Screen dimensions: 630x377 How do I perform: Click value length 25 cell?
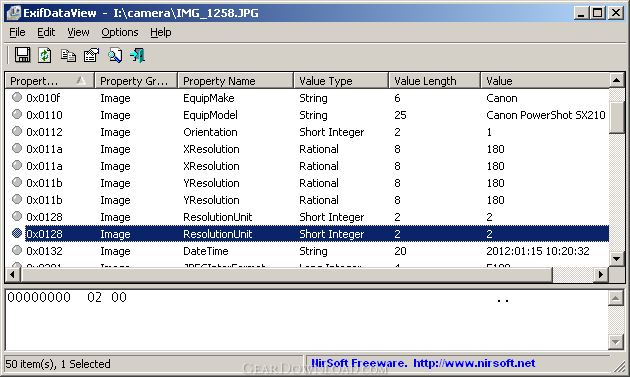tap(400, 115)
